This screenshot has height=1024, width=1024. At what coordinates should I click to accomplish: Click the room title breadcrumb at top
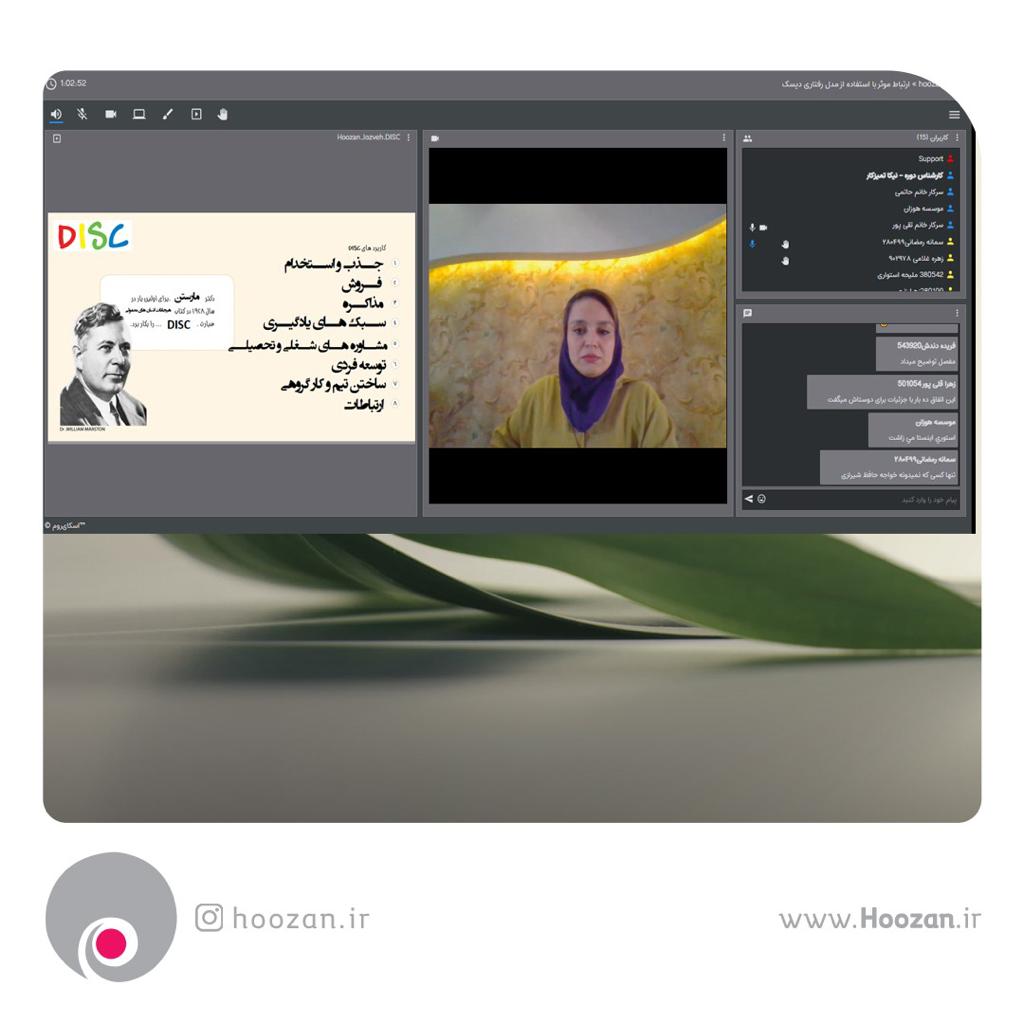(860, 84)
